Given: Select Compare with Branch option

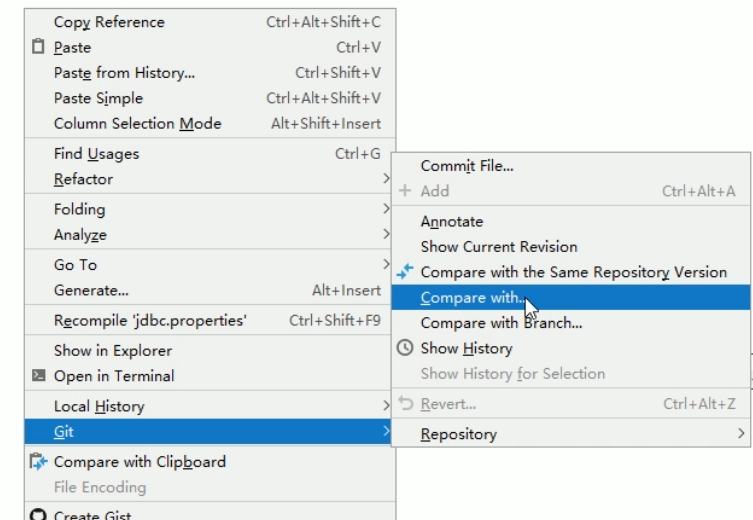Looking at the screenshot, I should coord(501,323).
